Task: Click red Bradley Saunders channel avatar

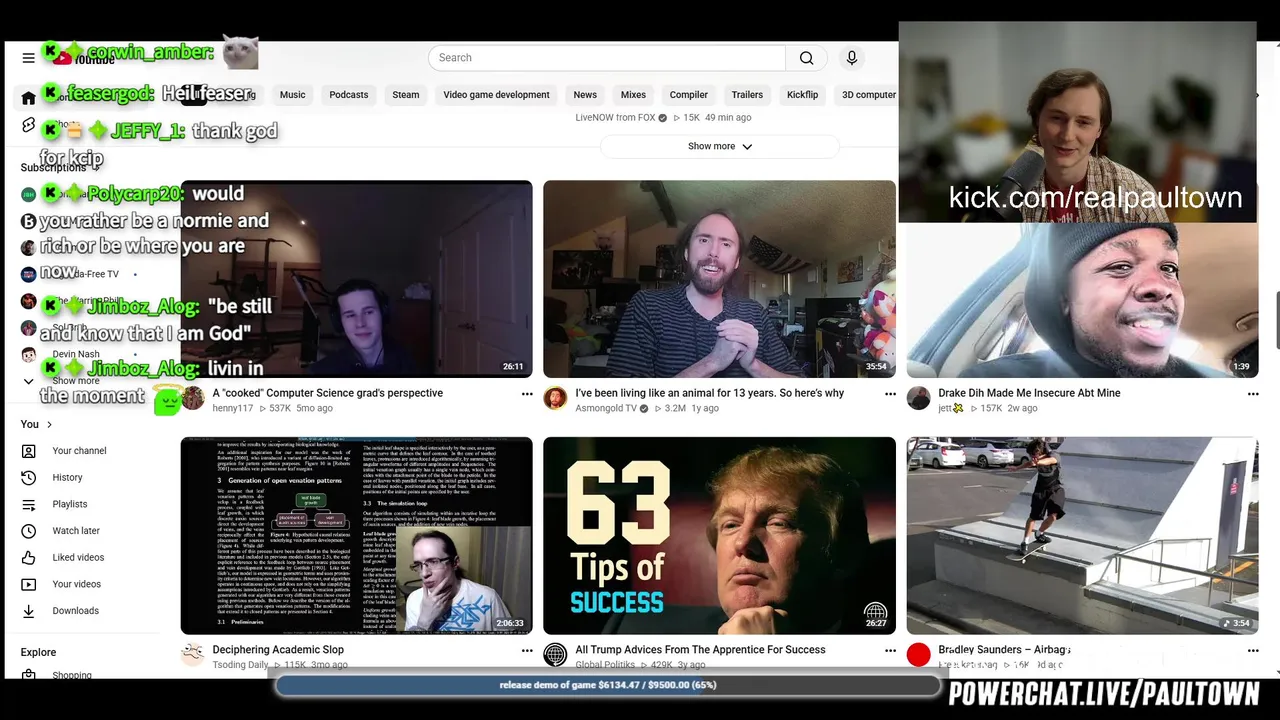Action: point(918,655)
